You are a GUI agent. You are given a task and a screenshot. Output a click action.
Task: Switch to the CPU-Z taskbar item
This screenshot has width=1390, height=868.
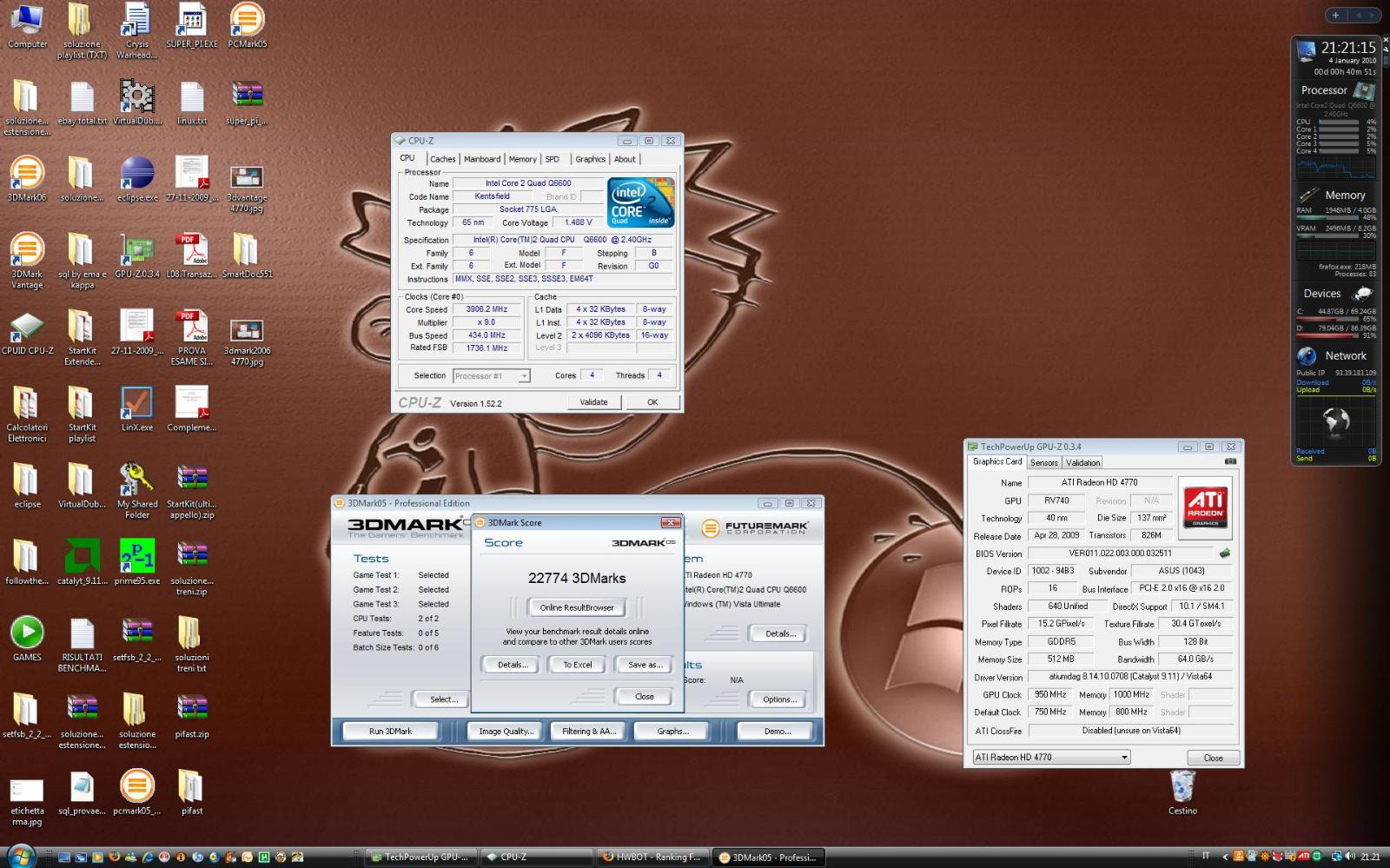[x=536, y=857]
